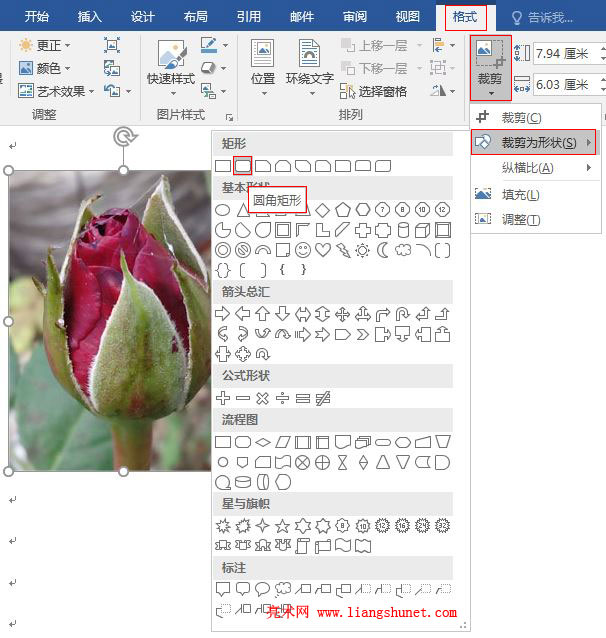Open Crop to Shape (裁剪为形状) submenu
This screenshot has width=606, height=638.
[x=534, y=142]
